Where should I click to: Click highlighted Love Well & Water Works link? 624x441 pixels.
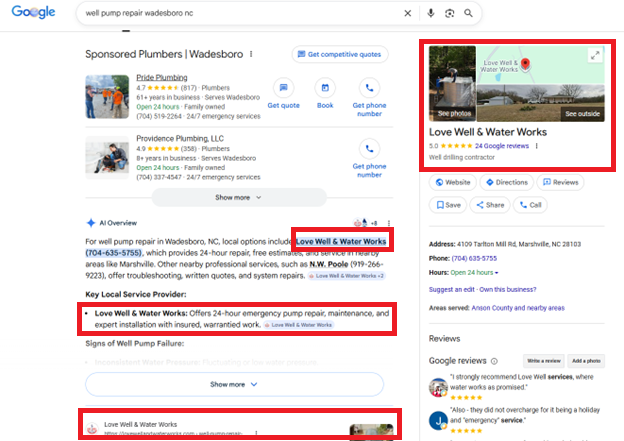[x=341, y=241]
